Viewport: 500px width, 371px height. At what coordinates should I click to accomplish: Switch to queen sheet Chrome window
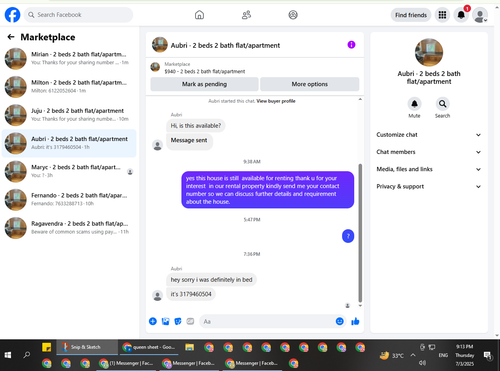[x=149, y=347]
